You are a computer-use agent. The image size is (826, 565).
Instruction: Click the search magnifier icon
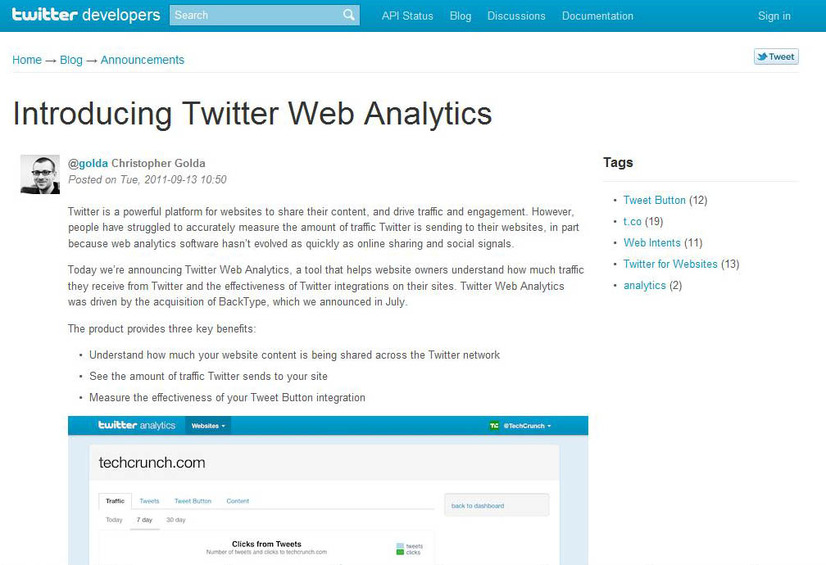tap(349, 15)
